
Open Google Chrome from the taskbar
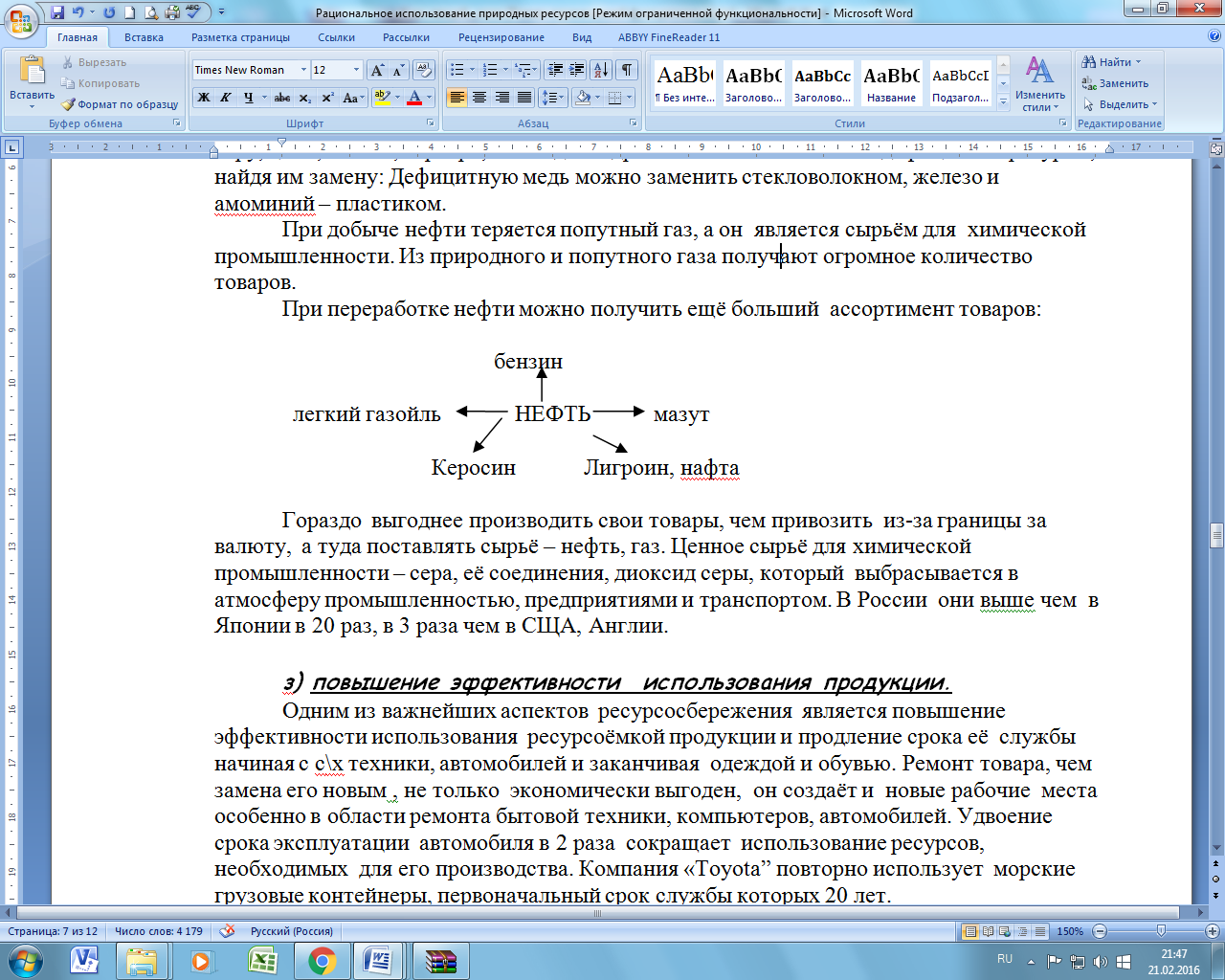(x=322, y=960)
